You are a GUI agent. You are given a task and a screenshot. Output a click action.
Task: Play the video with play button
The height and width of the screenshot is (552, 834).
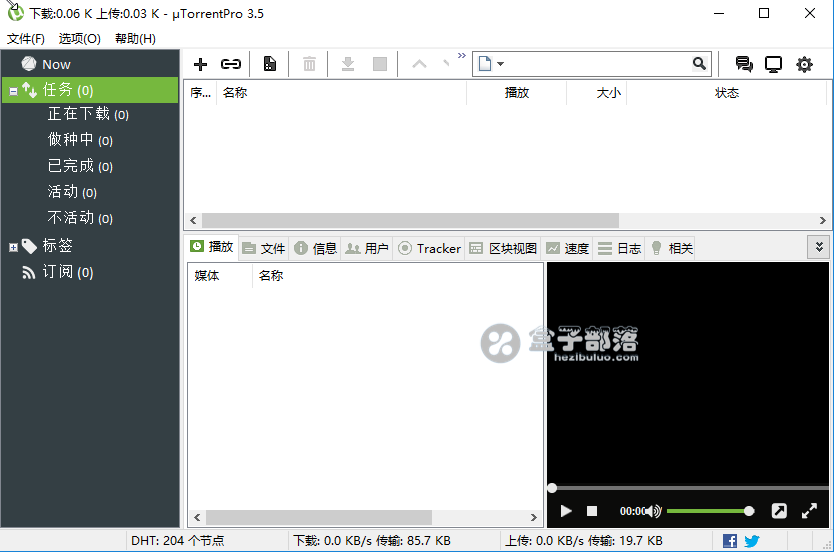(566, 511)
